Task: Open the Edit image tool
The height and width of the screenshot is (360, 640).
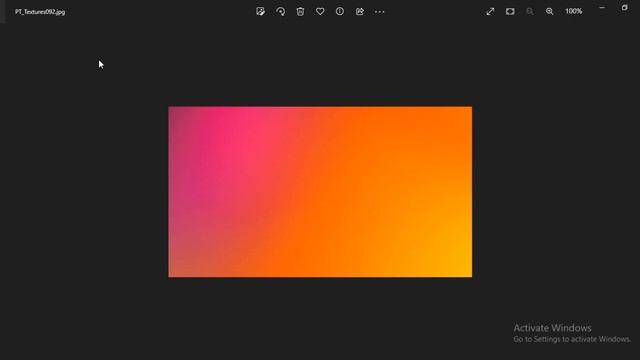Action: click(260, 11)
